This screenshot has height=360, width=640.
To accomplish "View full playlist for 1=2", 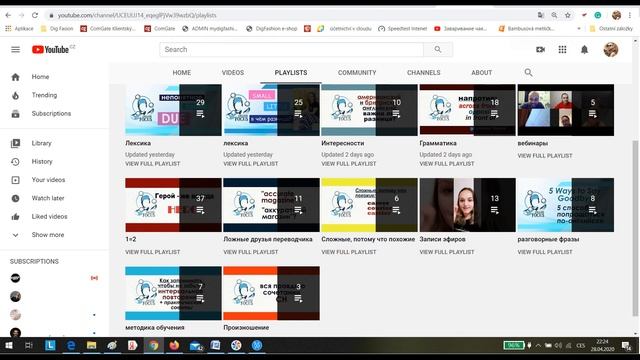I will 153,252.
